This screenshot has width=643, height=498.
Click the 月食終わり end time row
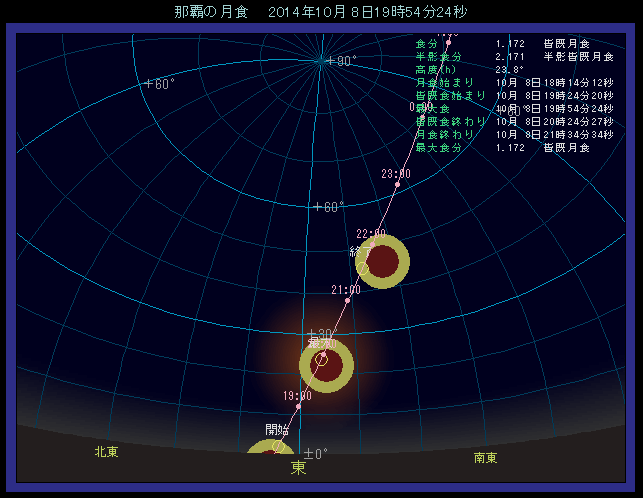coord(502,134)
